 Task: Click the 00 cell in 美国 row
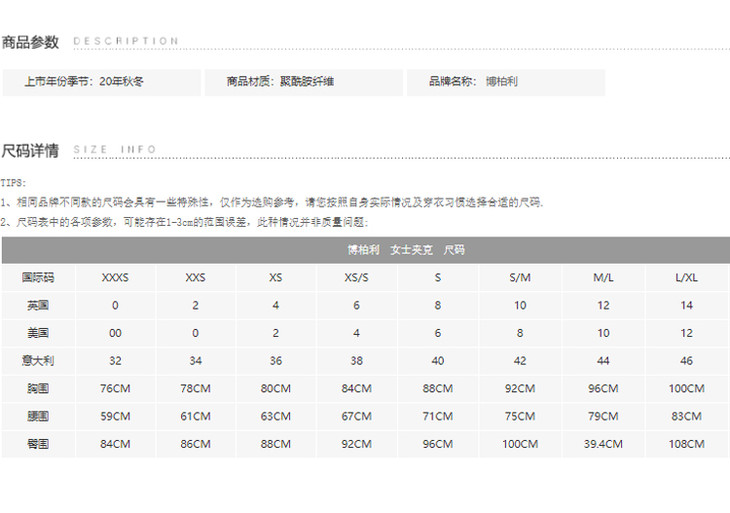(115, 333)
